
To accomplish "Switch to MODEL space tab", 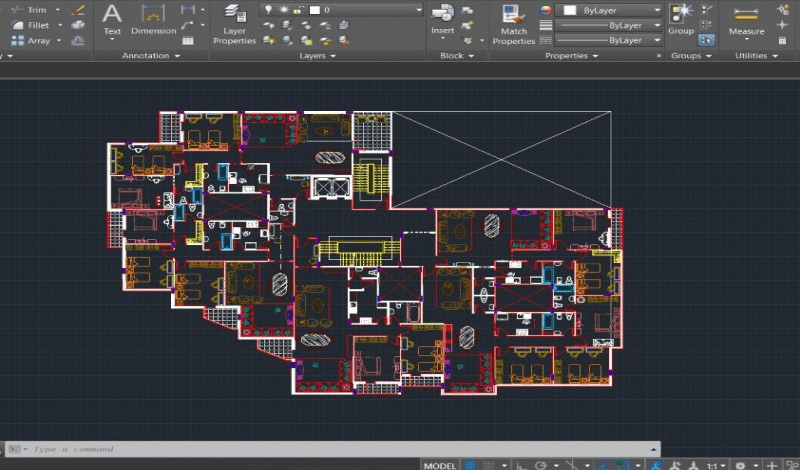I will pyautogui.click(x=440, y=465).
